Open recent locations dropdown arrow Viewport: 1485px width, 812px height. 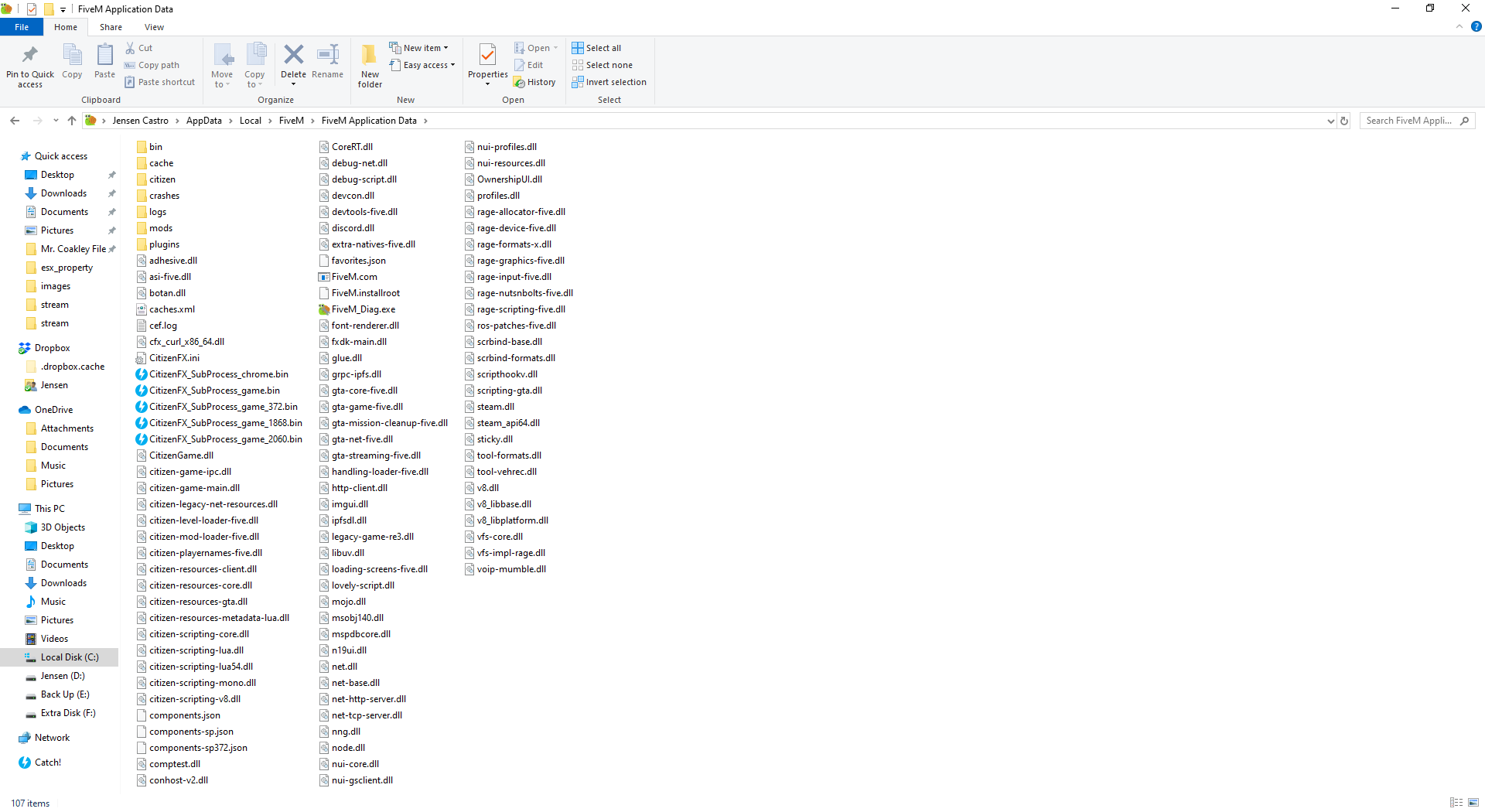pos(56,121)
